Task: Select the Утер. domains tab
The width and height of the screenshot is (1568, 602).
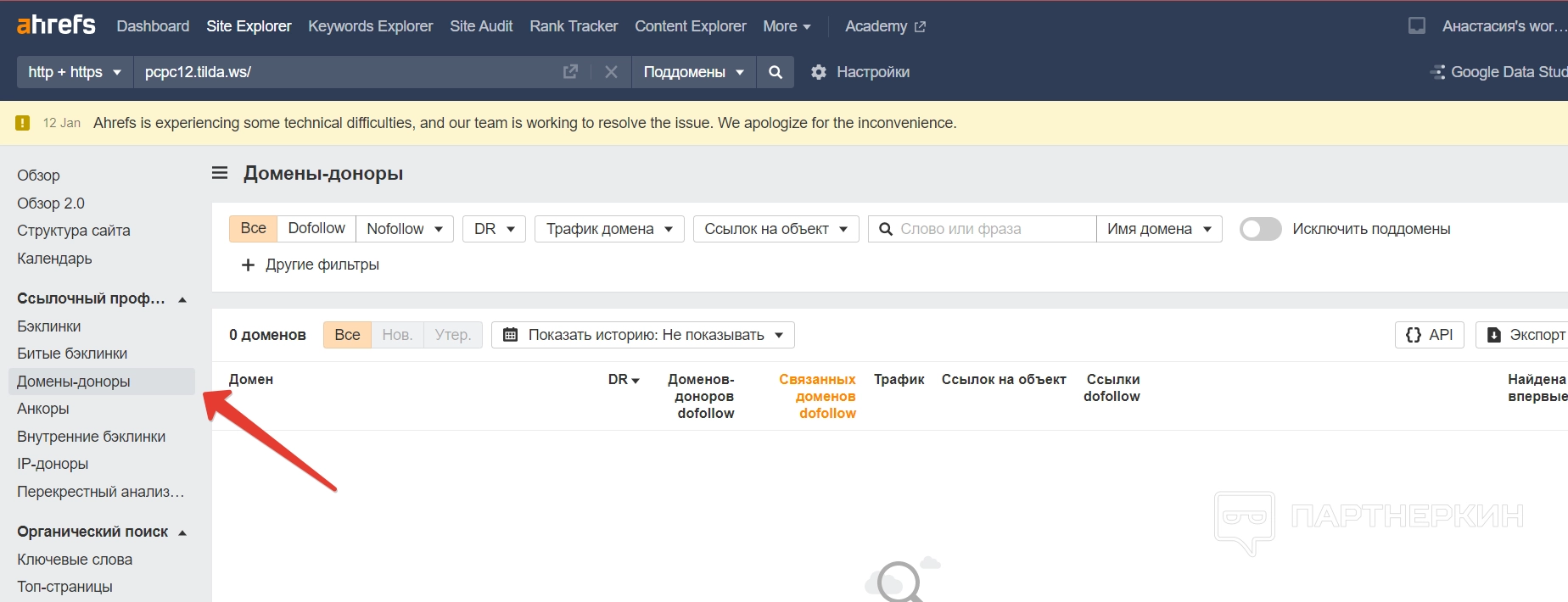Action: coord(453,335)
